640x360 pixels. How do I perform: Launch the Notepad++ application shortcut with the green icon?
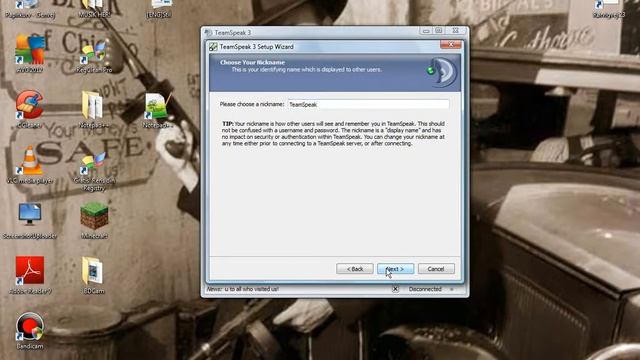(156, 109)
